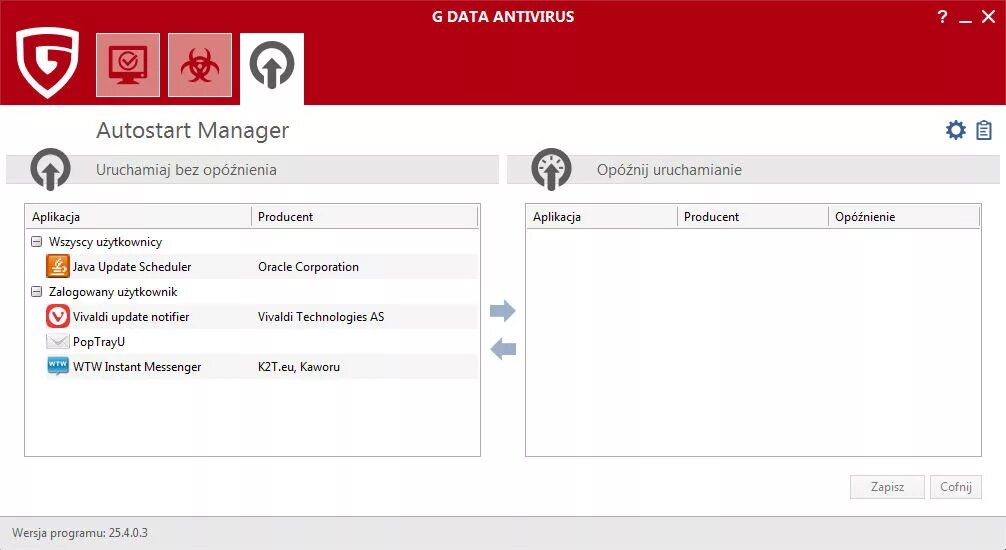
Task: Sort left list by Producent column
Action: click(364, 217)
